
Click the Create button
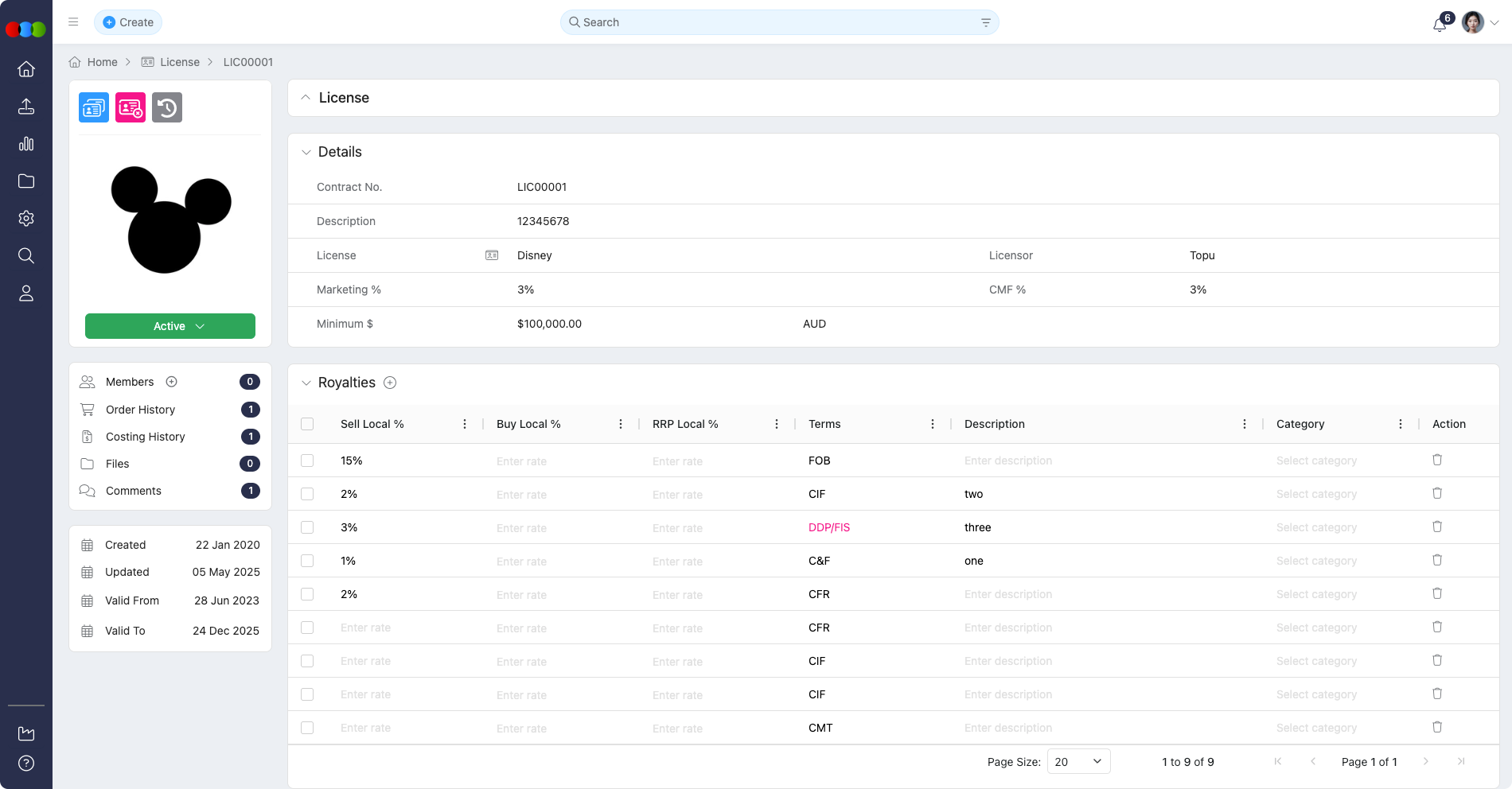click(128, 22)
